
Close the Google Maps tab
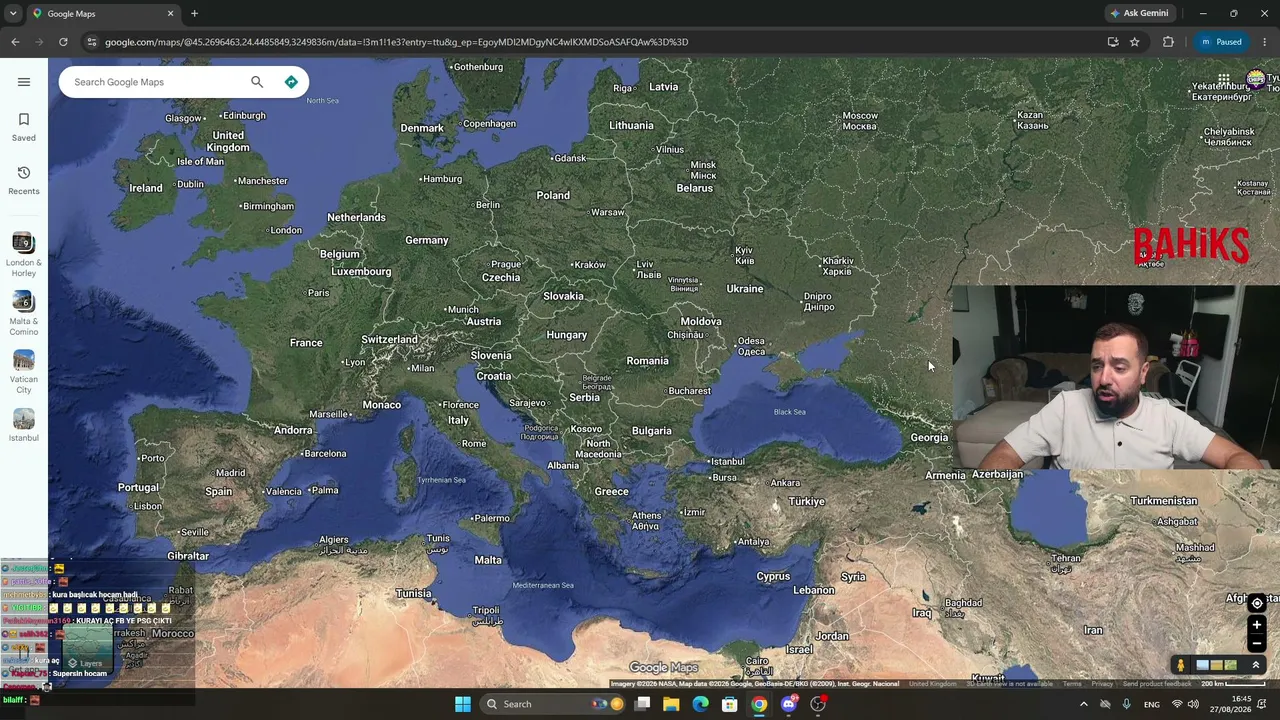170,14
